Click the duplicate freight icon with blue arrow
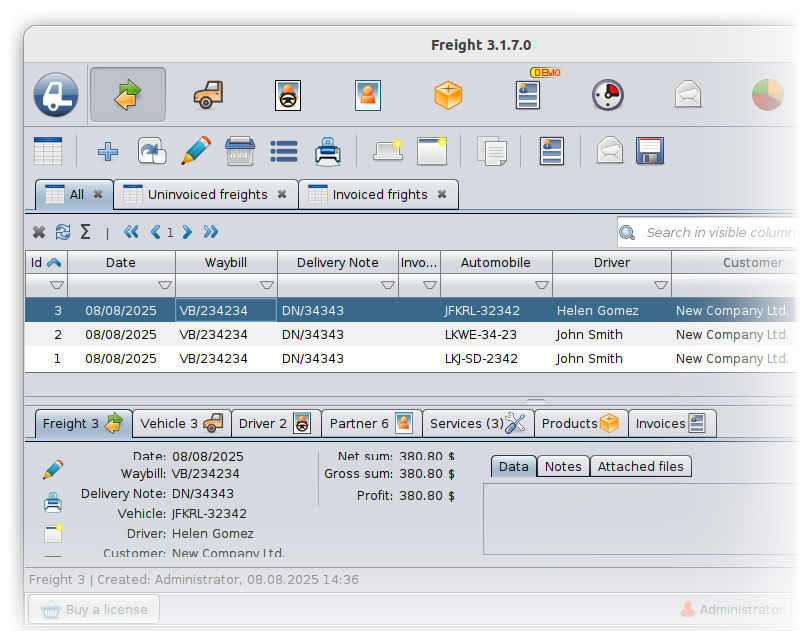 coord(152,151)
